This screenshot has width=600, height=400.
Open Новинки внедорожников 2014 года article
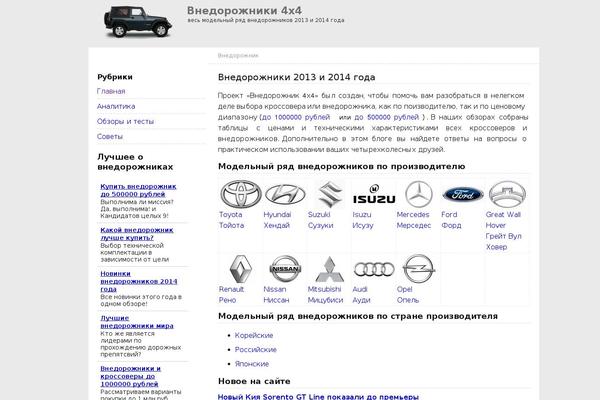(139, 281)
